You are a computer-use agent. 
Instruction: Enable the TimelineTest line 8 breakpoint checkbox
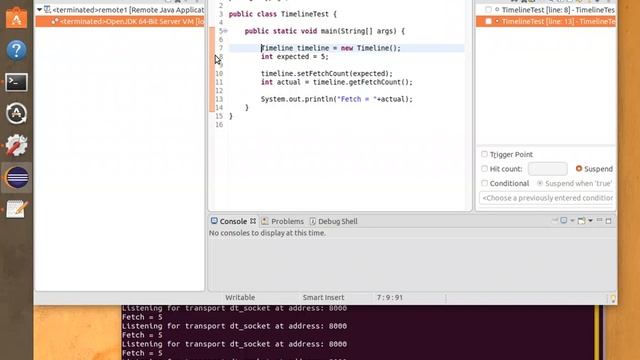pyautogui.click(x=488, y=9)
